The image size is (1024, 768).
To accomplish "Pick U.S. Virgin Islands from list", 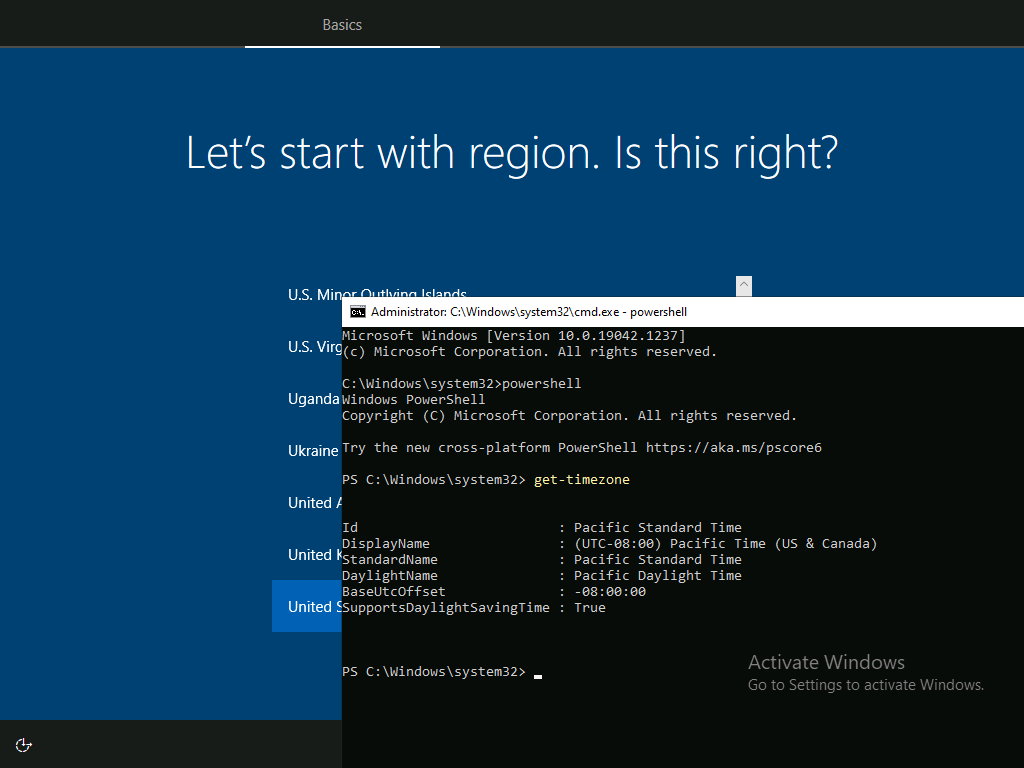I will click(314, 346).
